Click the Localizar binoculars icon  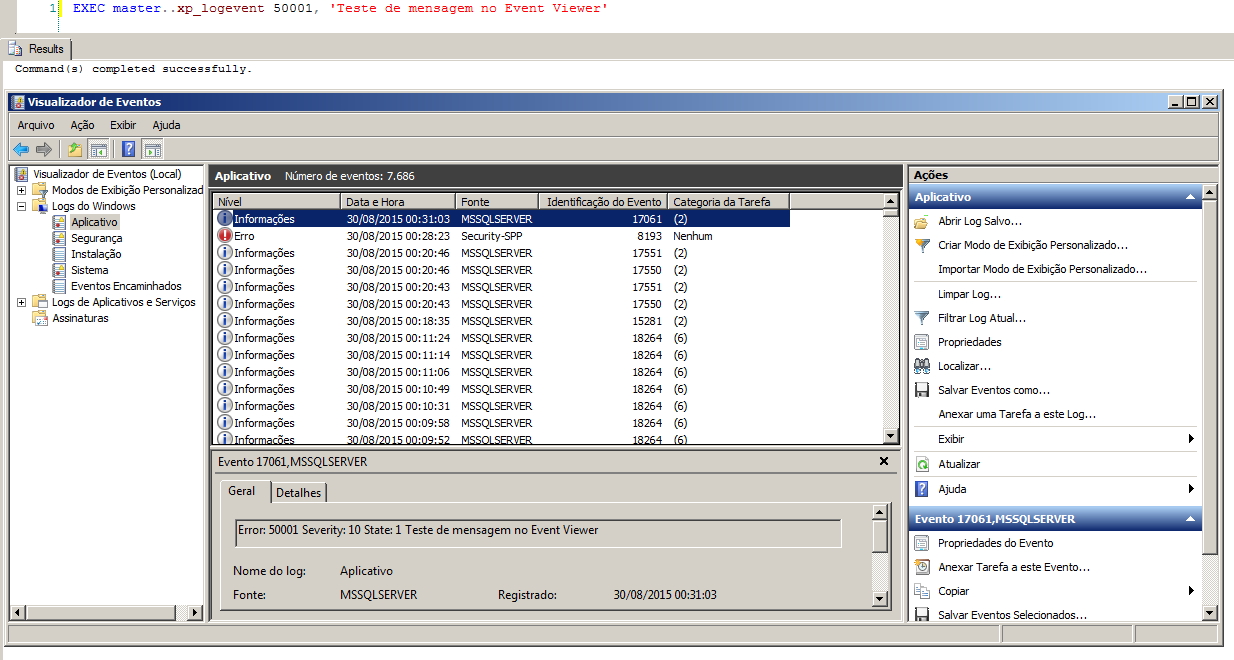coord(922,366)
